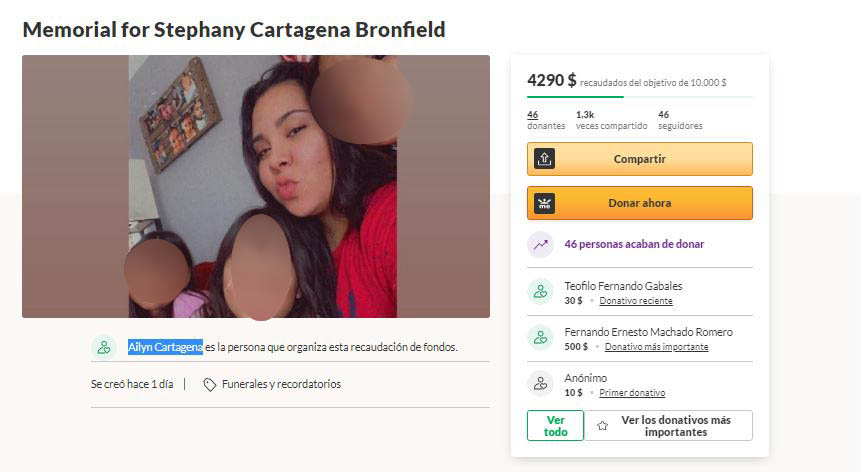Open the memorial photo of Stephany
This screenshot has height=472, width=861.
pyautogui.click(x=256, y=186)
